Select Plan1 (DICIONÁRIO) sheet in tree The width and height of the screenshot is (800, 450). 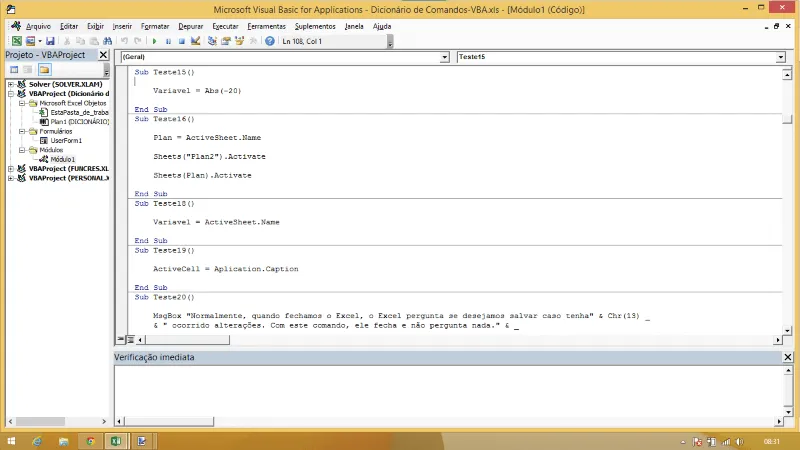click(80, 122)
